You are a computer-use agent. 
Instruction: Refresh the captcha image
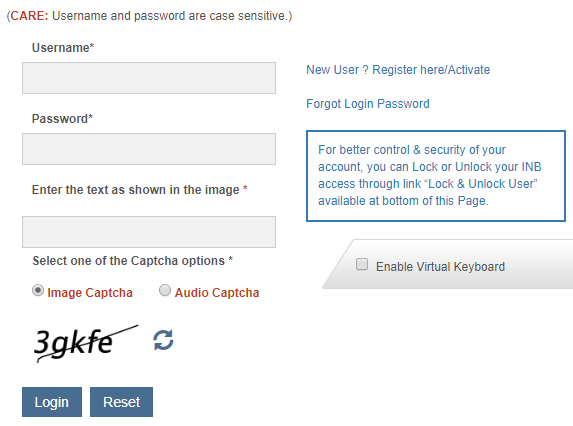pos(163,340)
